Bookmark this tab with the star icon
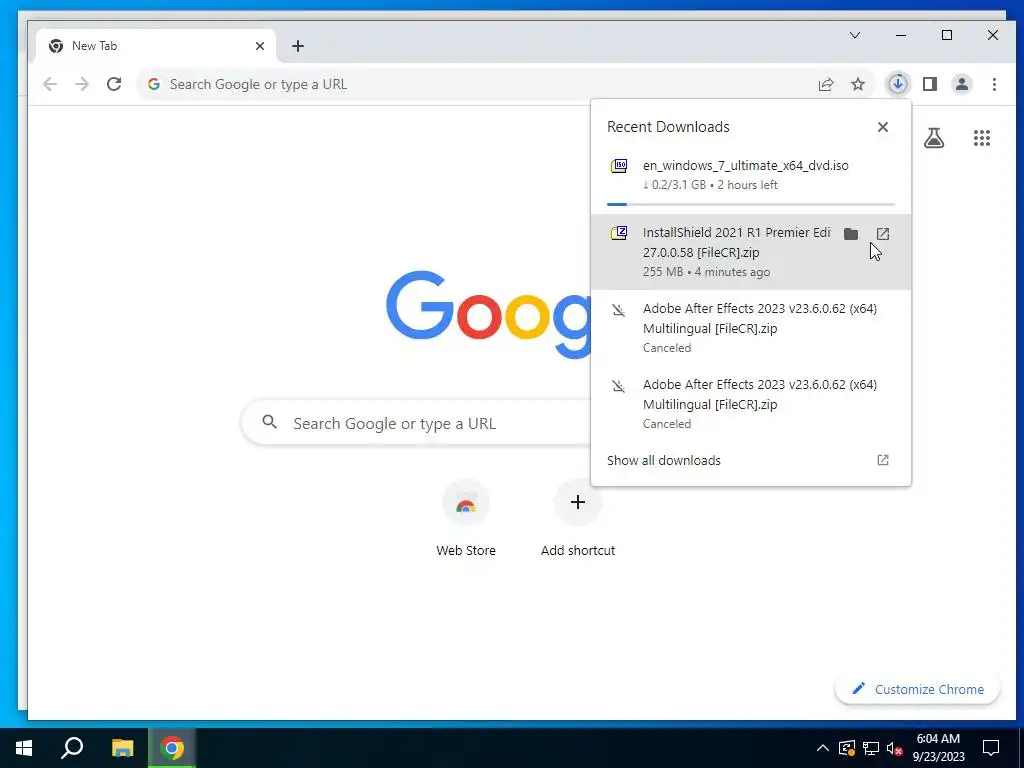 click(857, 84)
